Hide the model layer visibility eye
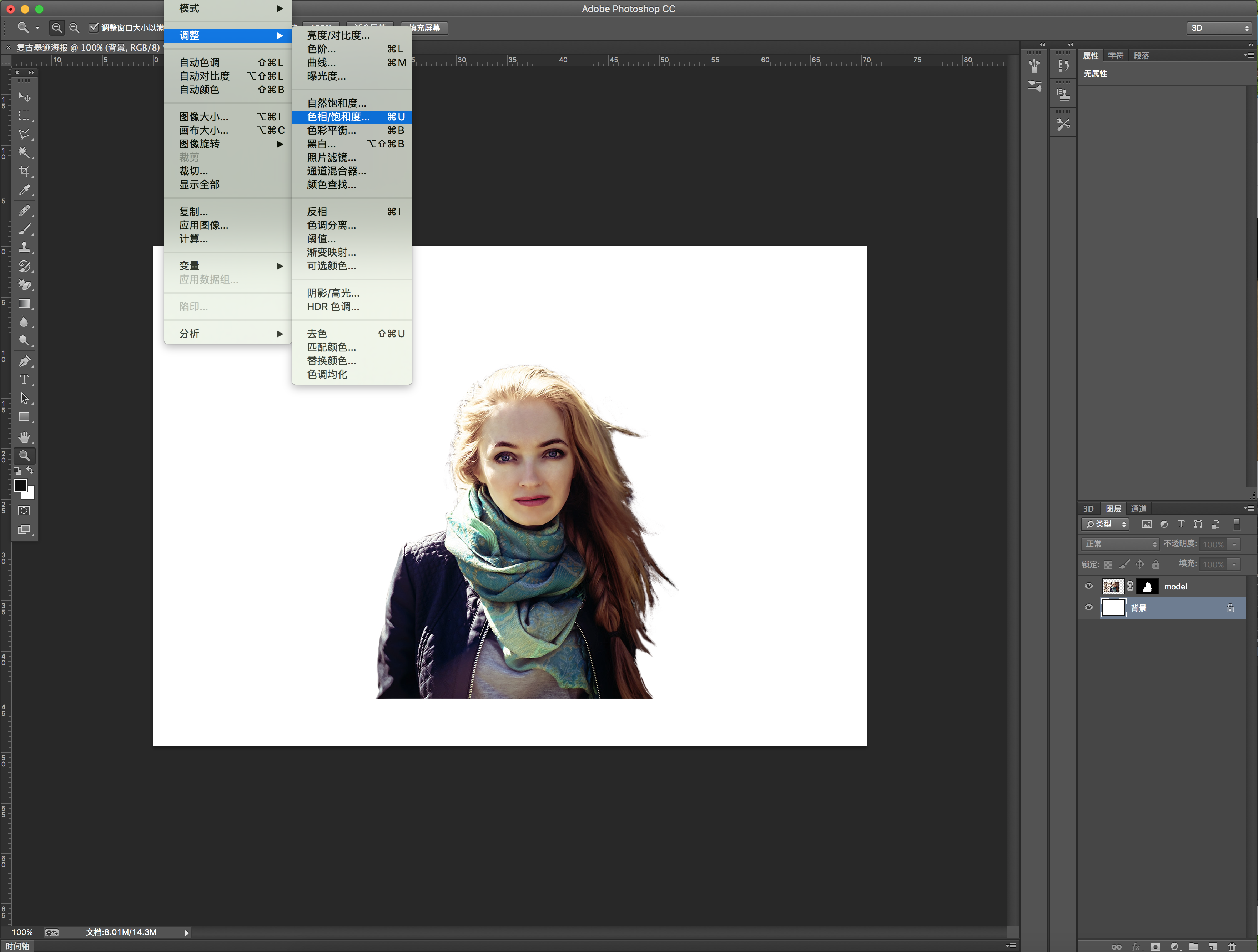Screen dimensions: 1258x952 point(1088,586)
